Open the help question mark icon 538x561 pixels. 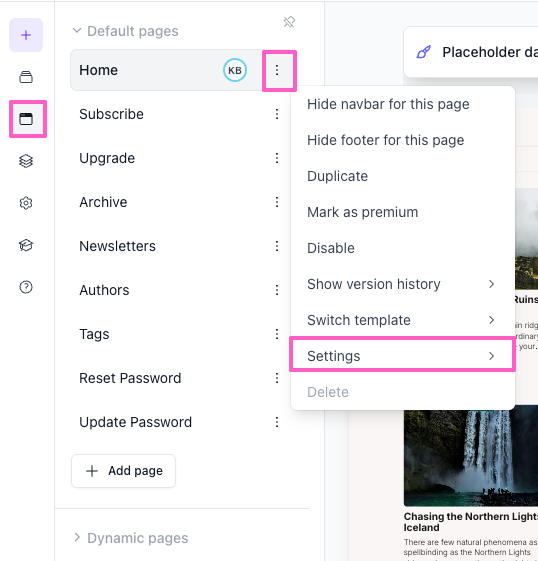coord(26,287)
